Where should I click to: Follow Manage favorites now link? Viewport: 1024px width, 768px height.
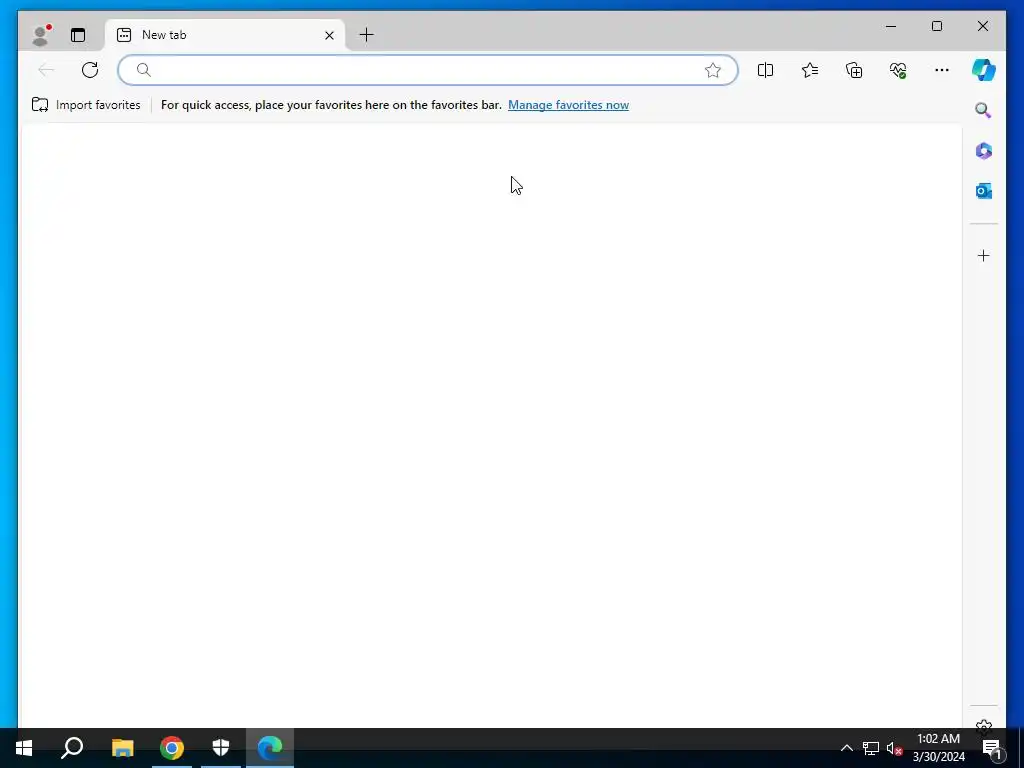click(568, 105)
